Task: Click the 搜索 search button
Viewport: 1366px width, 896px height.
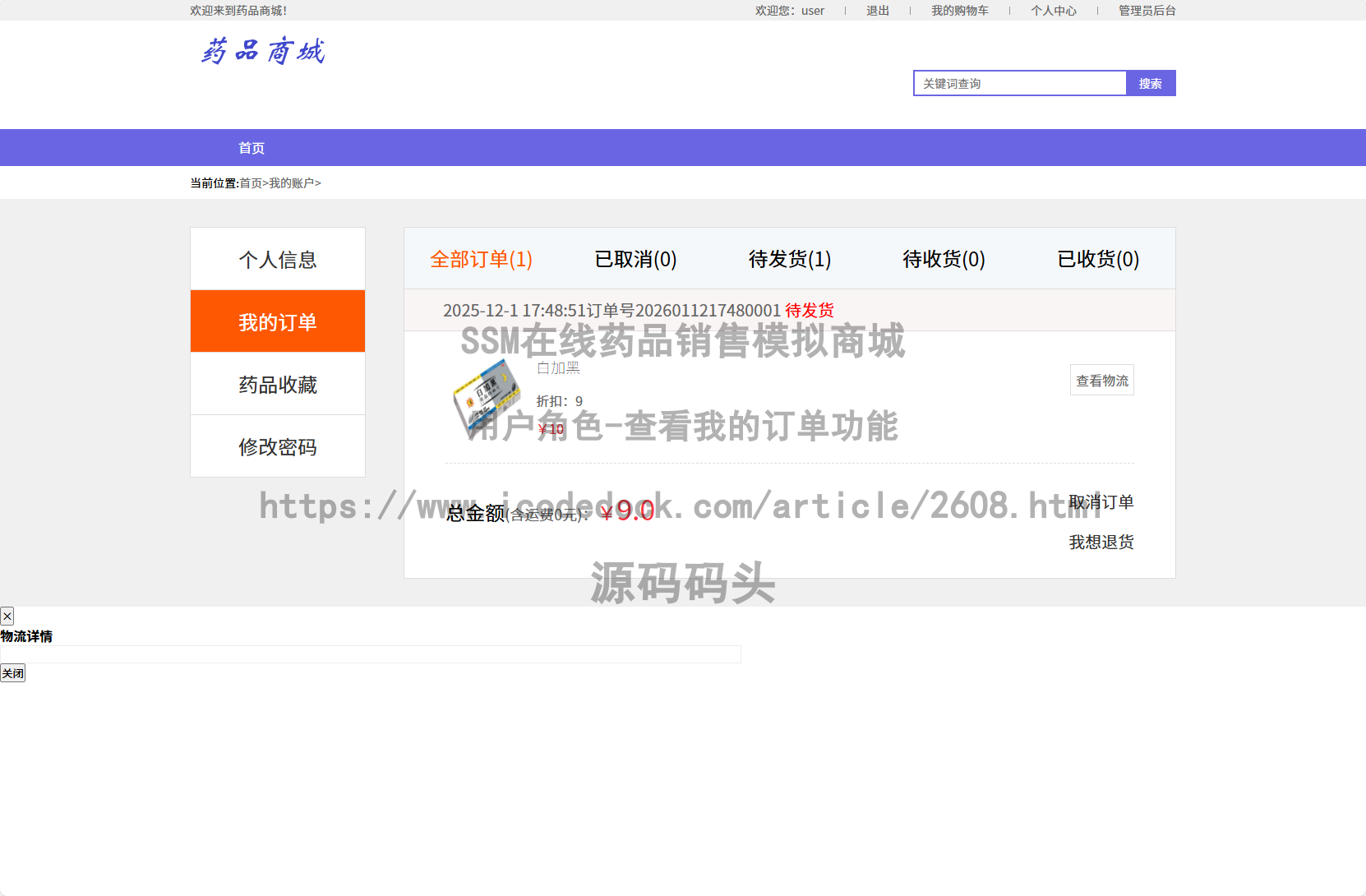Action: pos(1151,83)
